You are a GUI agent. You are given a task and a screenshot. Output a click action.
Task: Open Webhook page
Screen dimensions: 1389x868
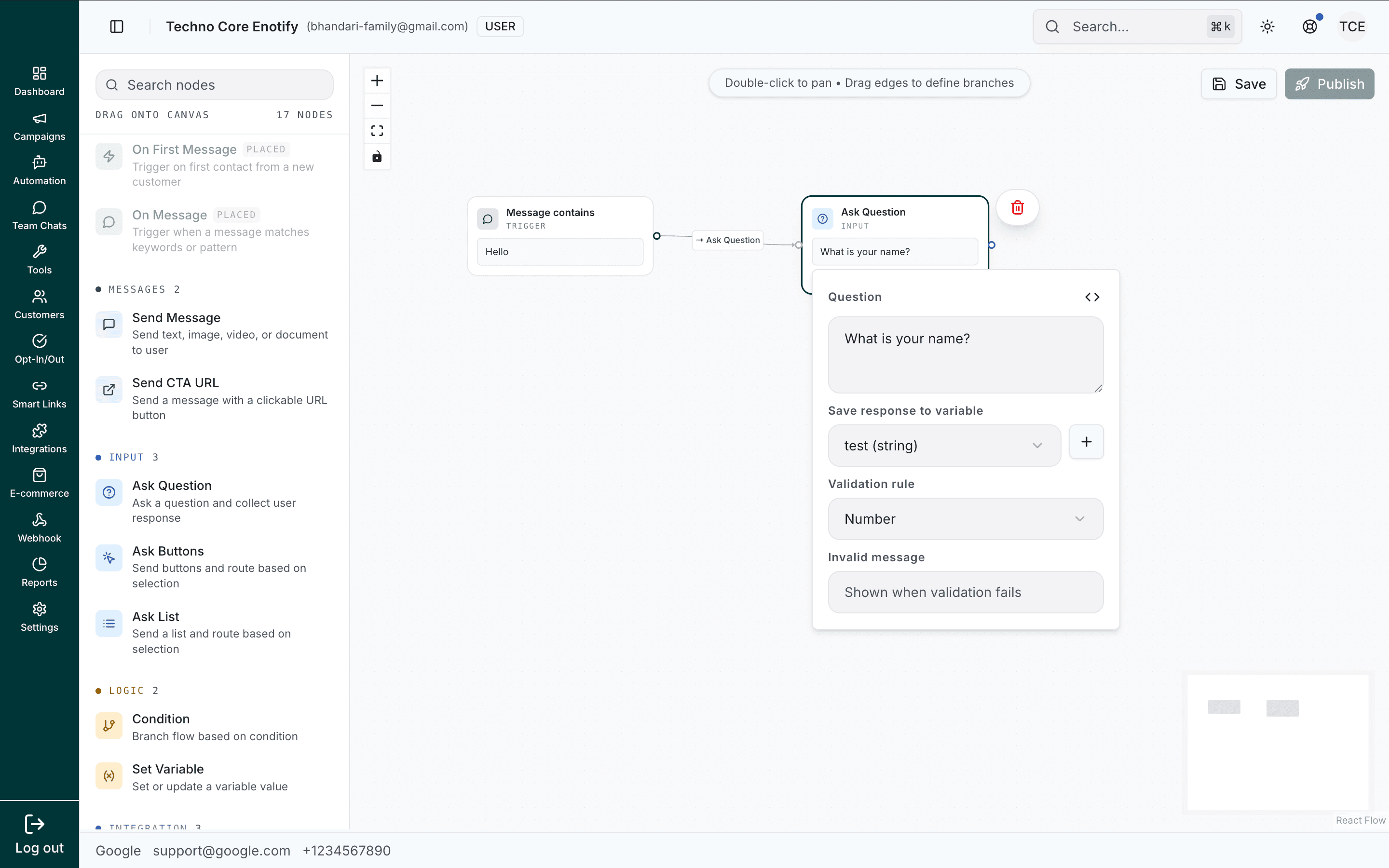pos(39,528)
